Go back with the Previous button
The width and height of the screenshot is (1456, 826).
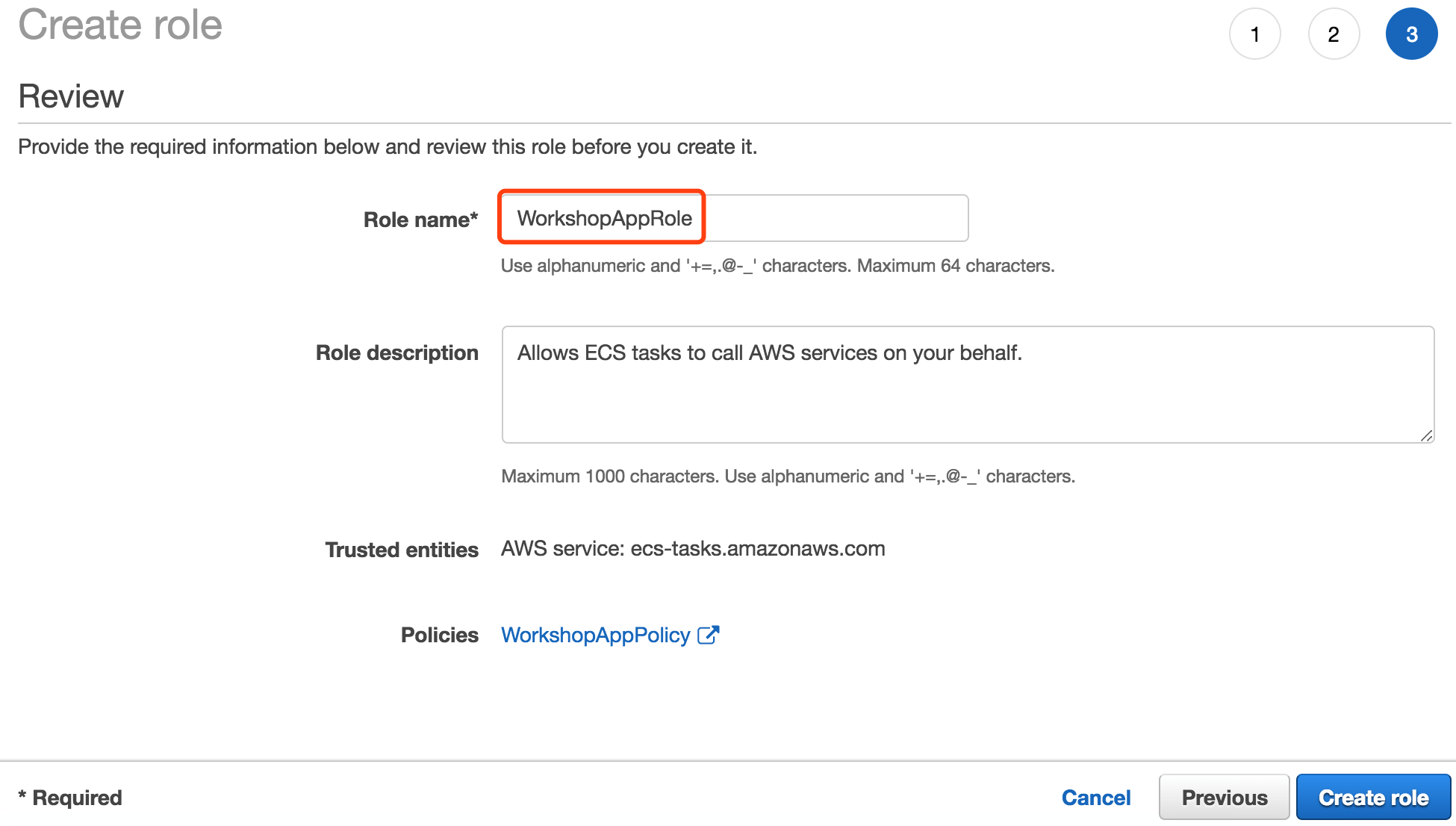[1225, 798]
